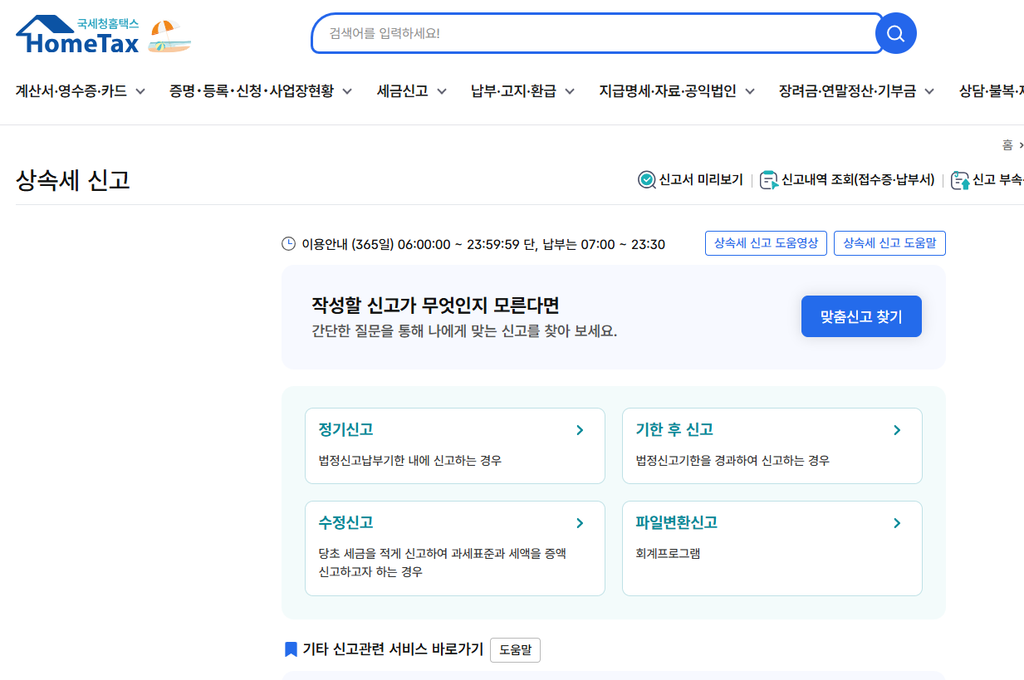Click the magnifier search button

tap(895, 33)
